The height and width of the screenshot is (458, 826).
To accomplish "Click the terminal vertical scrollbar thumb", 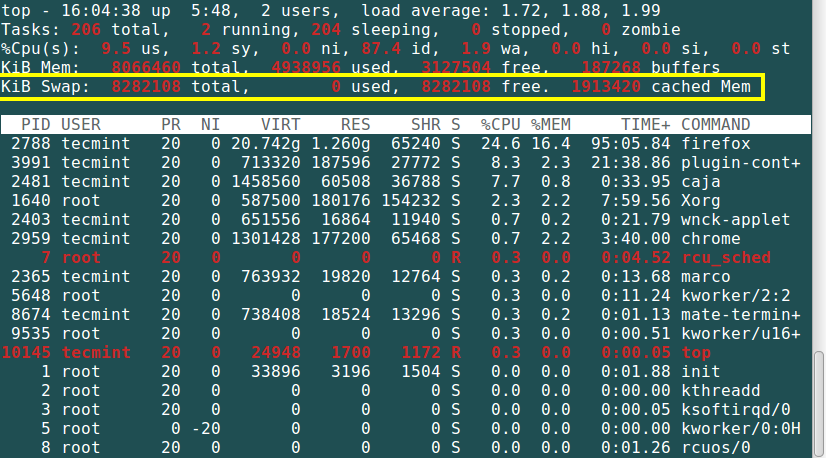I will pos(818,400).
